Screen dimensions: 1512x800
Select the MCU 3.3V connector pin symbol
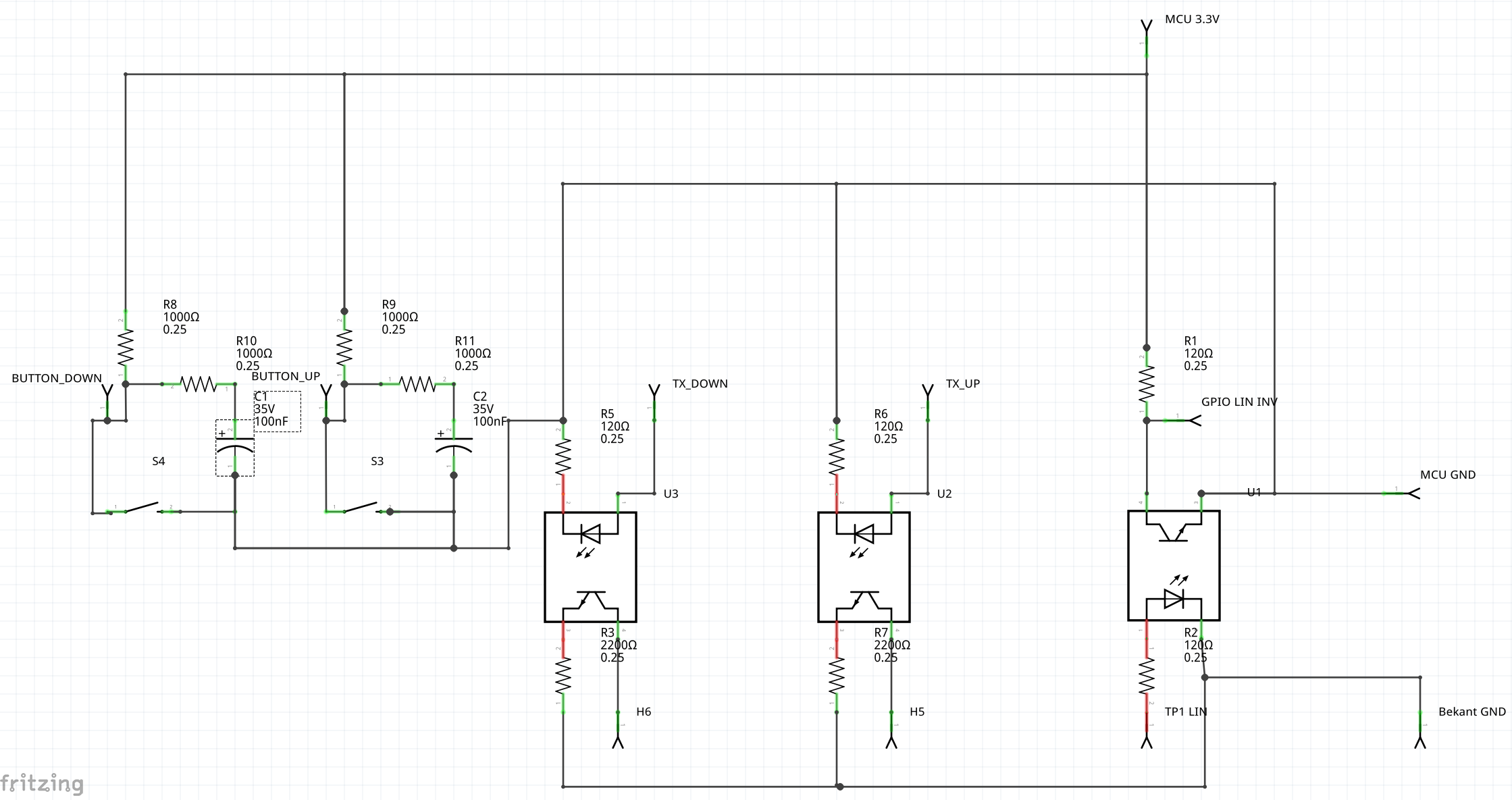(x=1147, y=38)
